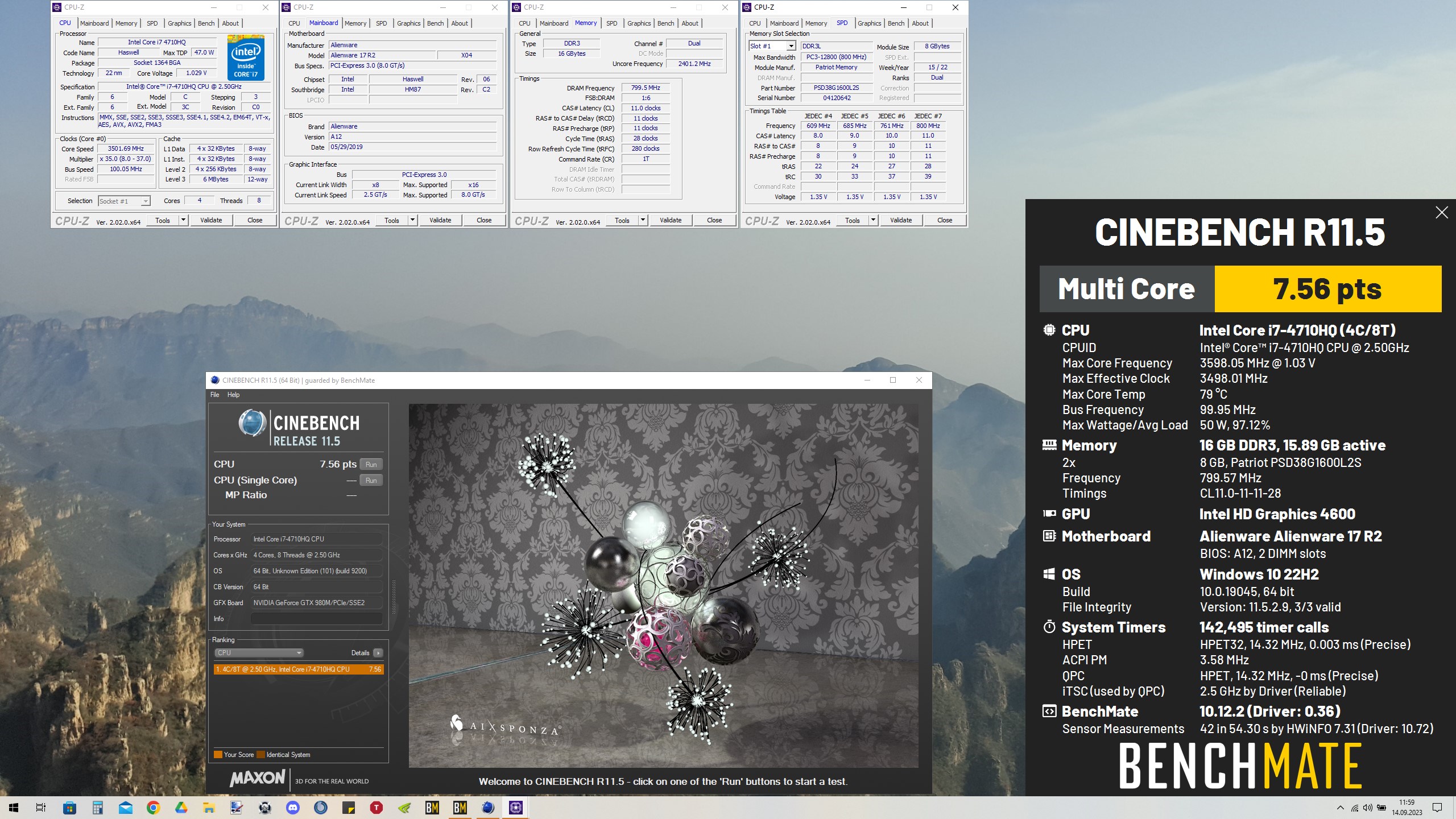Run the Cinebench CPU multi-core test

371,465
